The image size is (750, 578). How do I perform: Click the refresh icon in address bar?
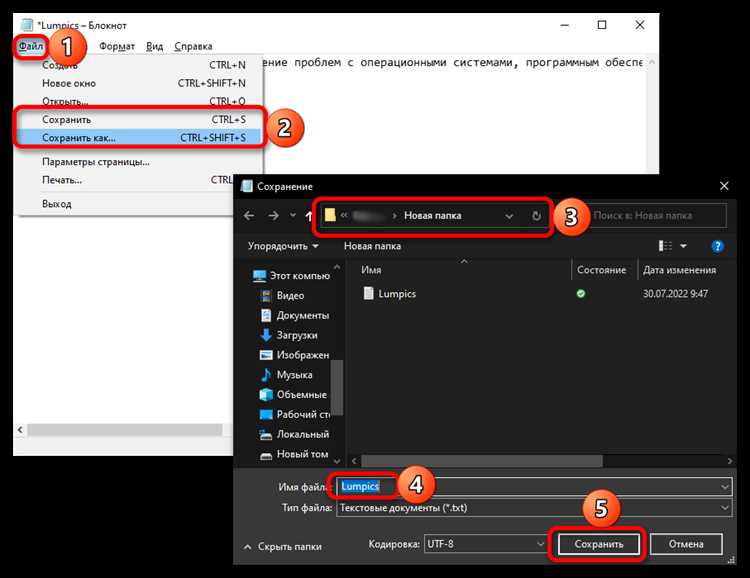(x=536, y=216)
